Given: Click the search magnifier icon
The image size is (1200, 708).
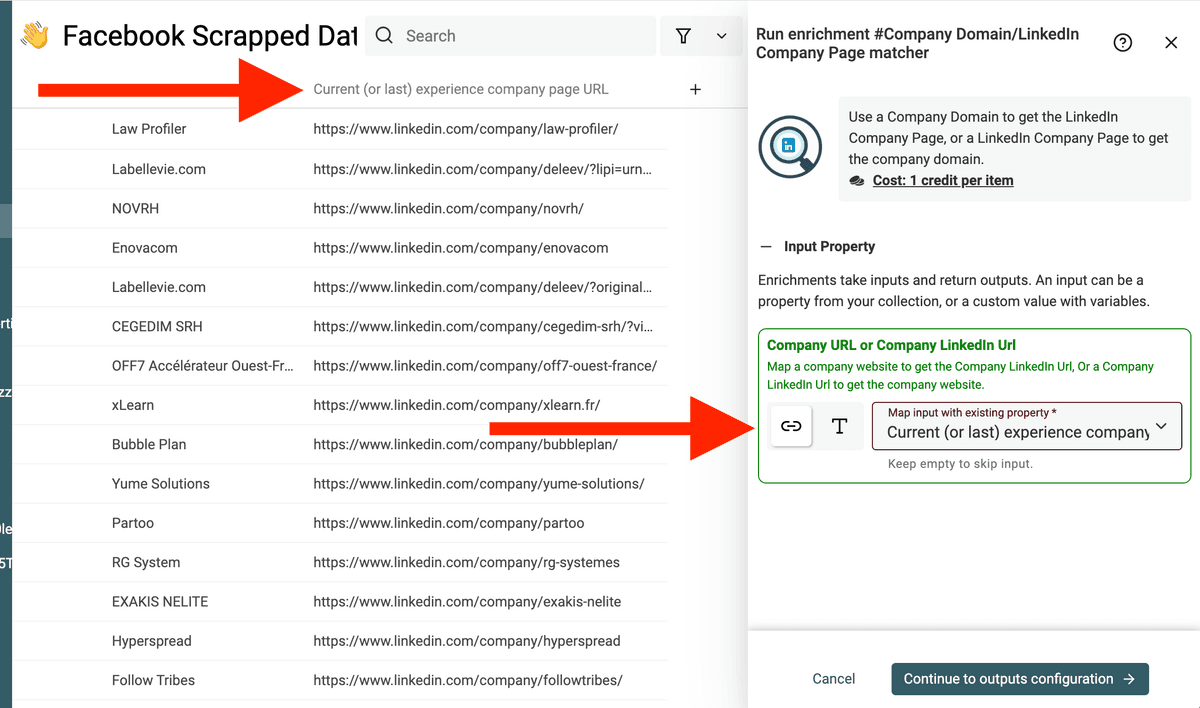Looking at the screenshot, I should (384, 36).
